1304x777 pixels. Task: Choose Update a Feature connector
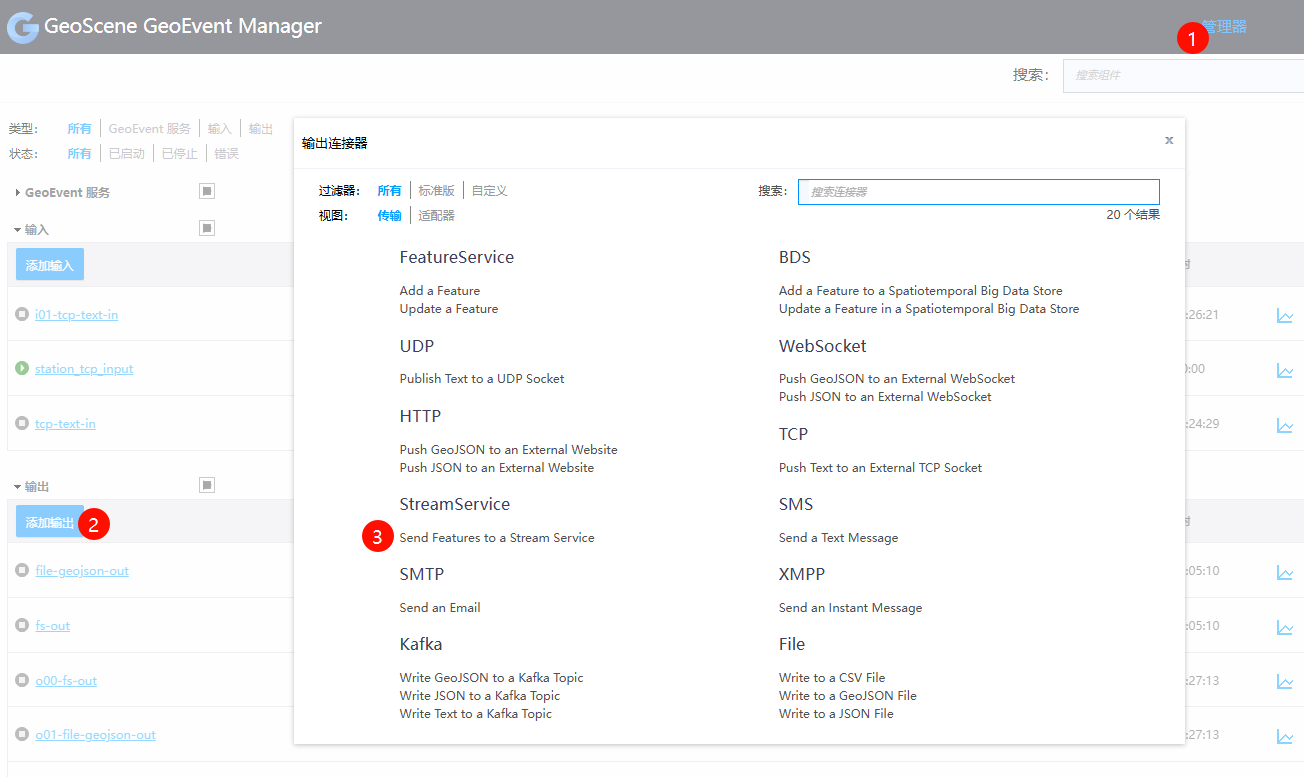coord(449,309)
